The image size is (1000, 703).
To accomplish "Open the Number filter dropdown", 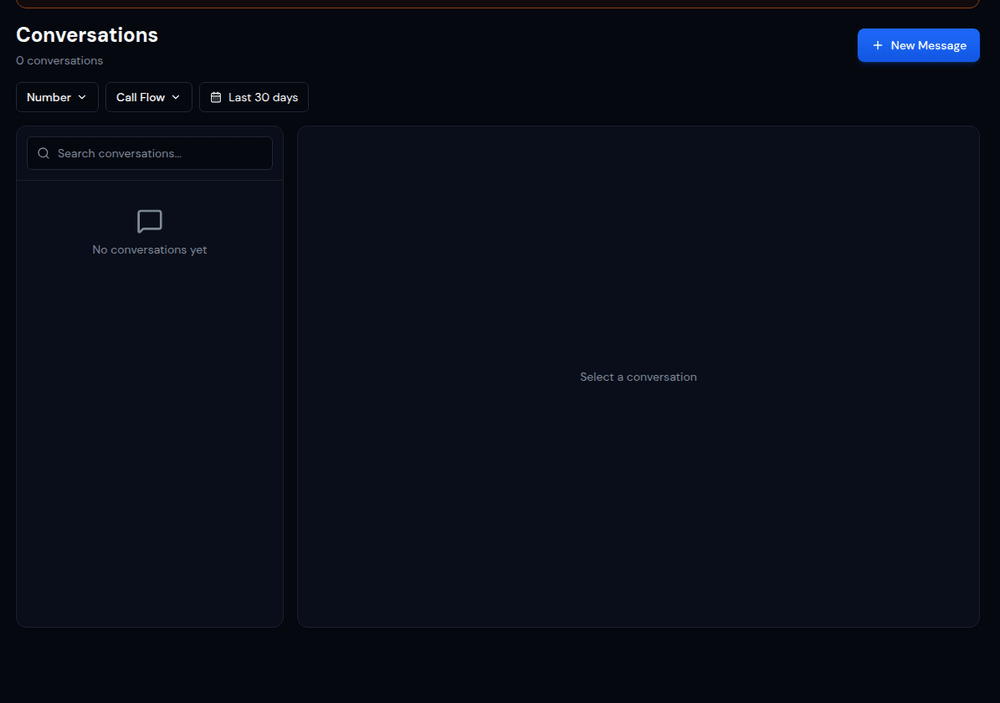I will (x=57, y=97).
